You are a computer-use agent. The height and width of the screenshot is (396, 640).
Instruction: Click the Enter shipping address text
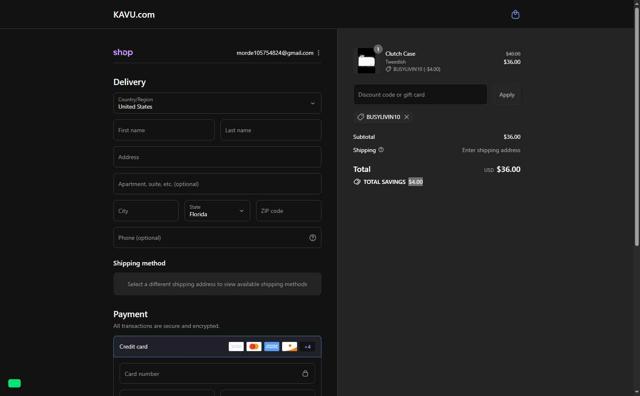(x=491, y=150)
